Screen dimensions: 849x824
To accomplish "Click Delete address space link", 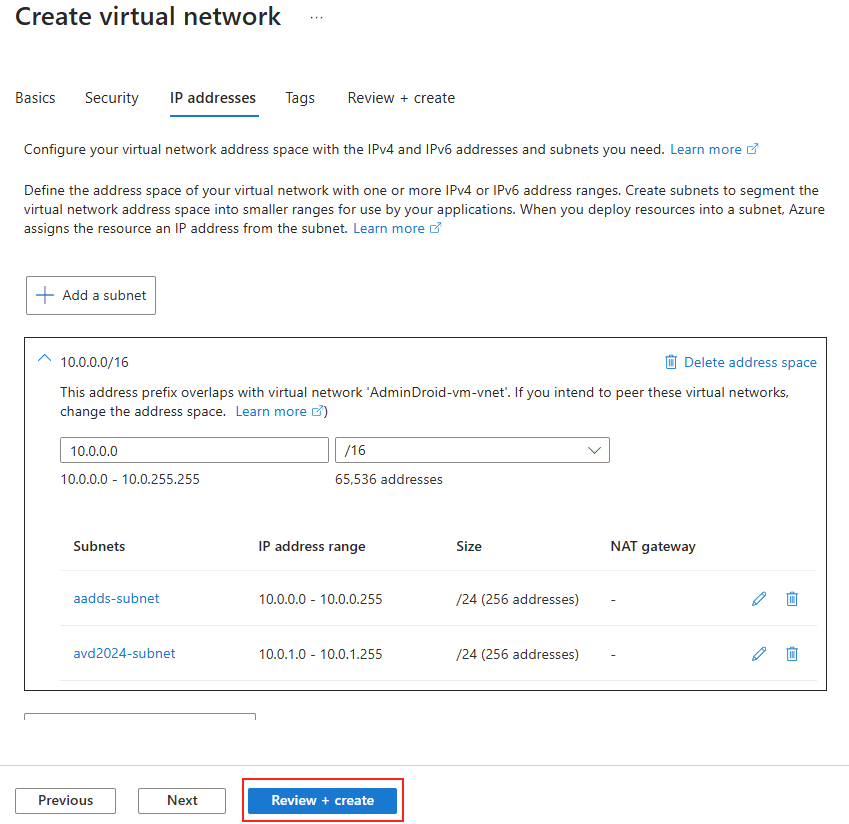I will pos(750,362).
